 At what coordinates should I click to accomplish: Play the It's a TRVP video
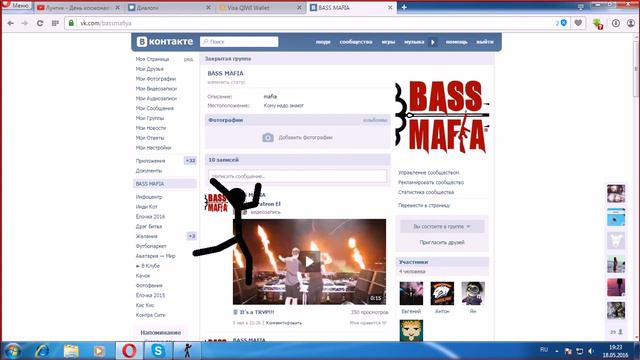(309, 262)
